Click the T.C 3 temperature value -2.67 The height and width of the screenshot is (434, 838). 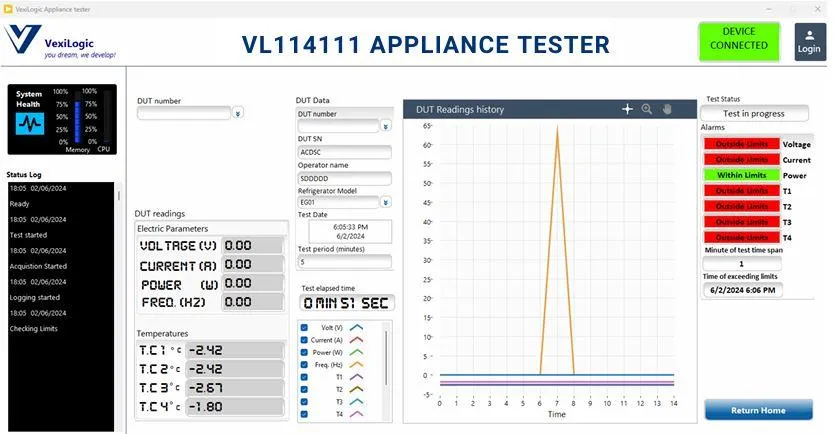[235, 388]
